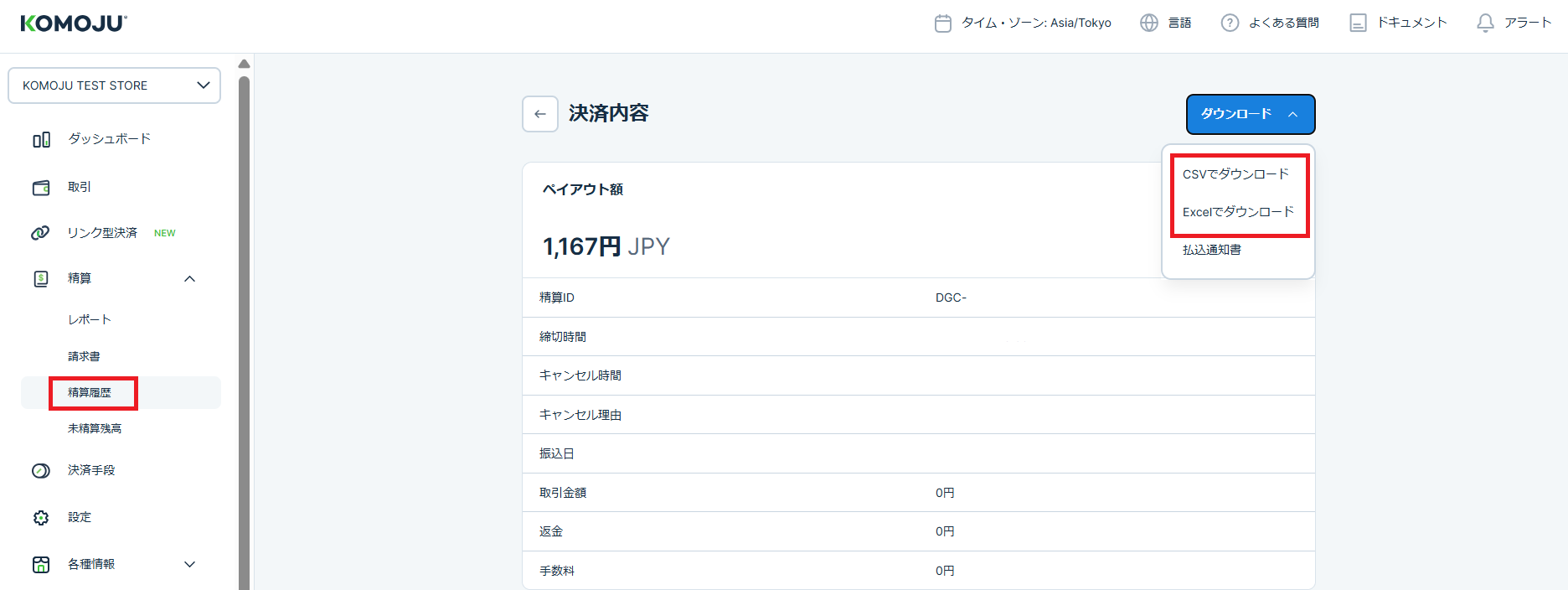Go to 未精算残高 in the sidebar
This screenshot has height=590, width=1568.
(95, 428)
